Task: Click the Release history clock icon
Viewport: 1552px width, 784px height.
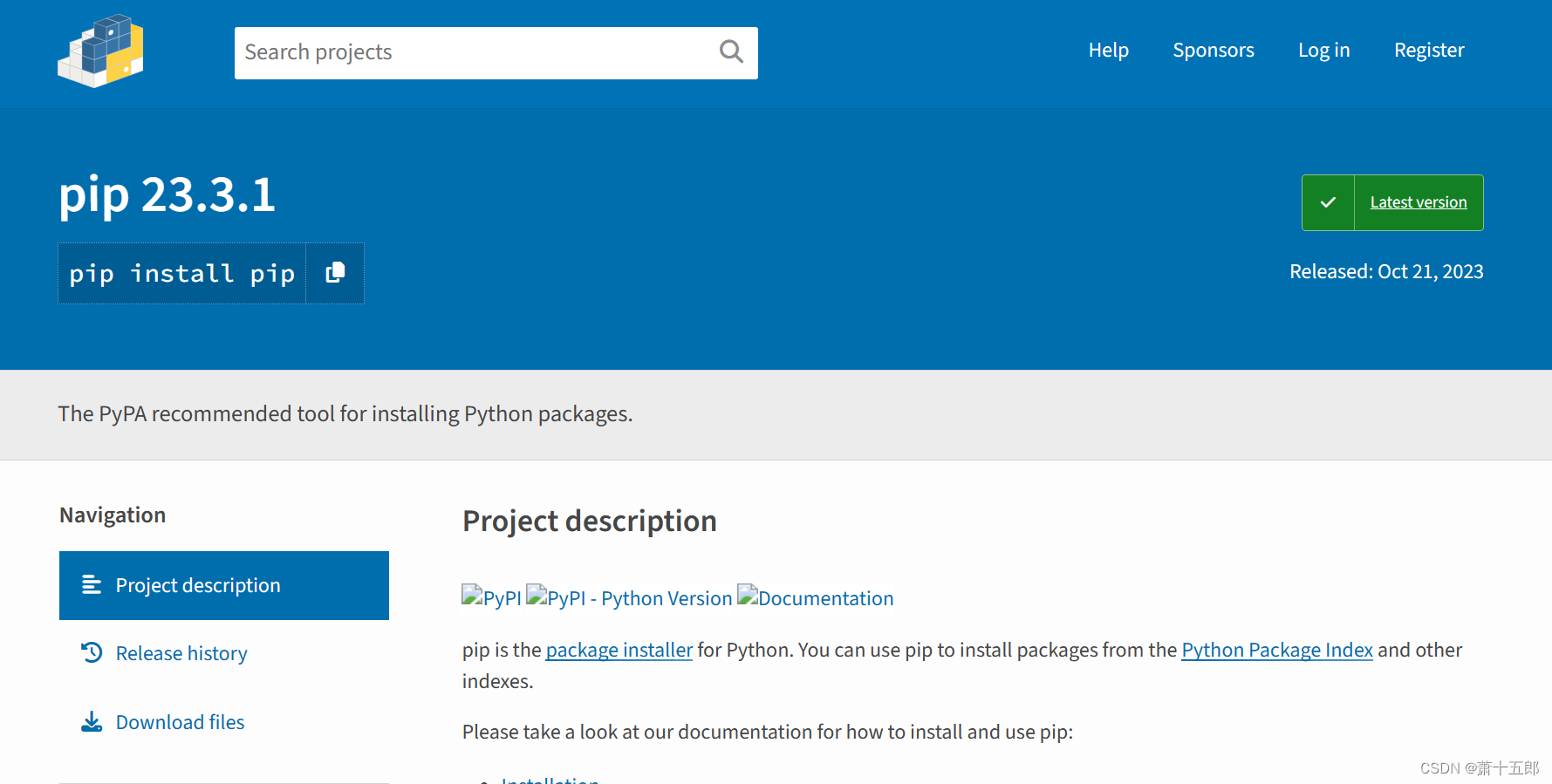Action: tap(92, 652)
